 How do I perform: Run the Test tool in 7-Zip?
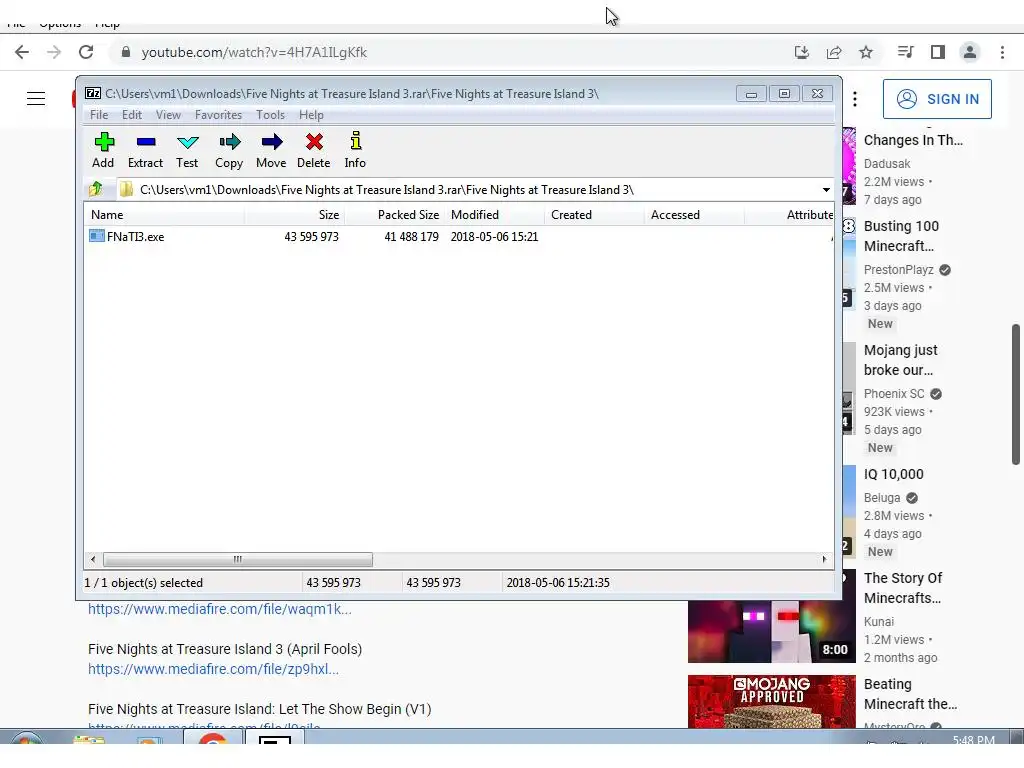[187, 150]
